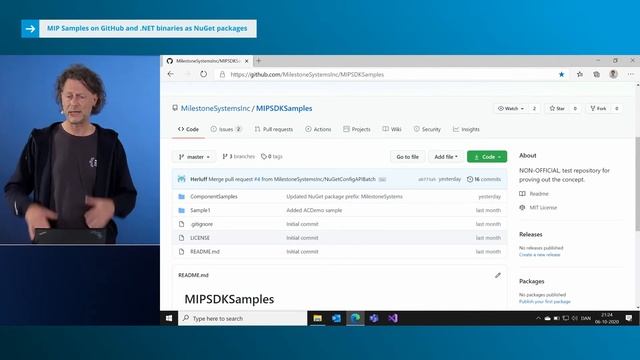View the 3 branches link
This screenshot has height=360, width=640.
tap(238, 157)
